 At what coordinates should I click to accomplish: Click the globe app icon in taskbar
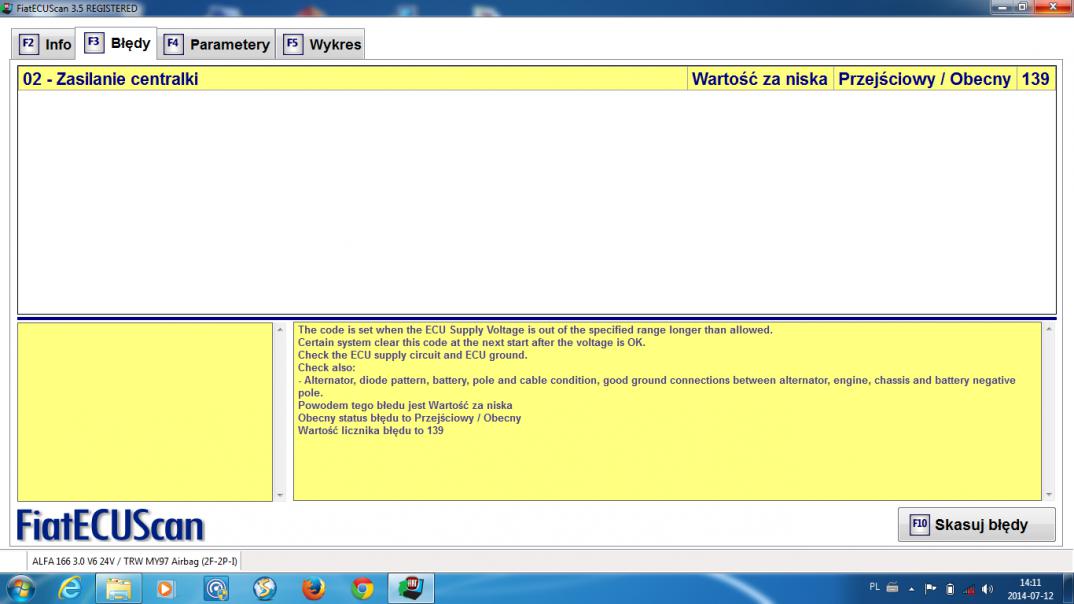point(264,588)
